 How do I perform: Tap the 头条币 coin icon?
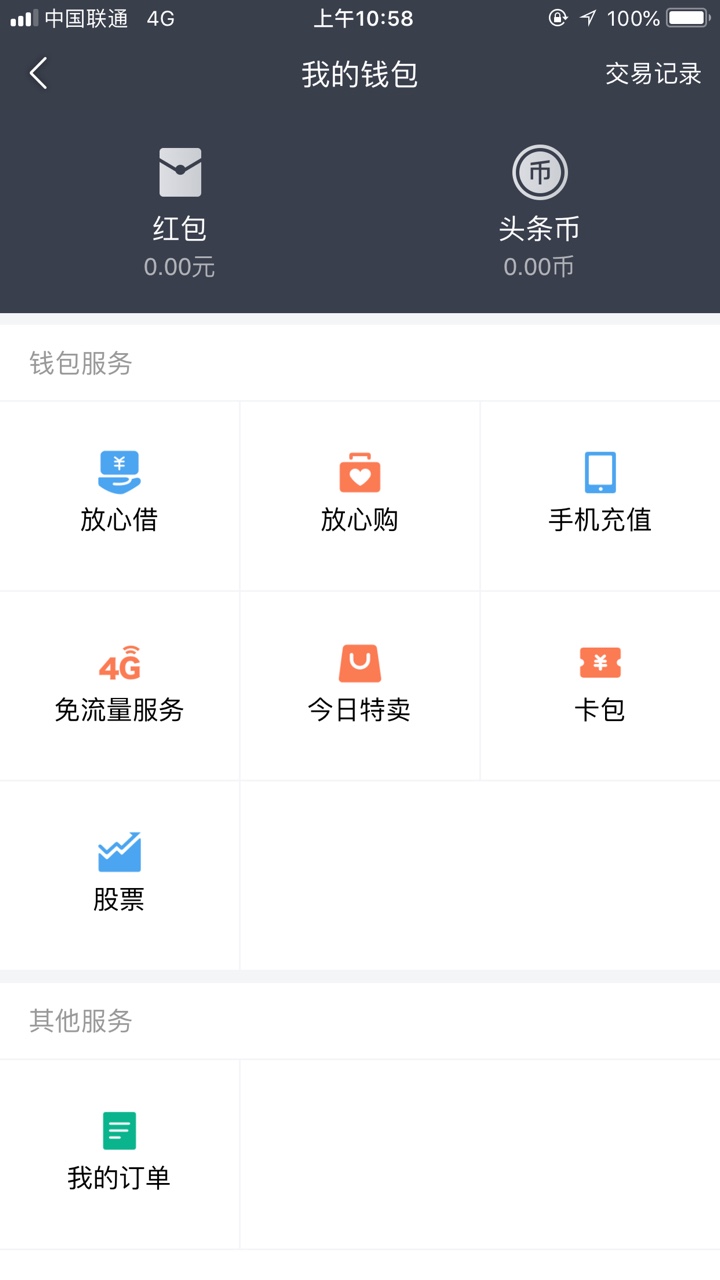tap(540, 172)
